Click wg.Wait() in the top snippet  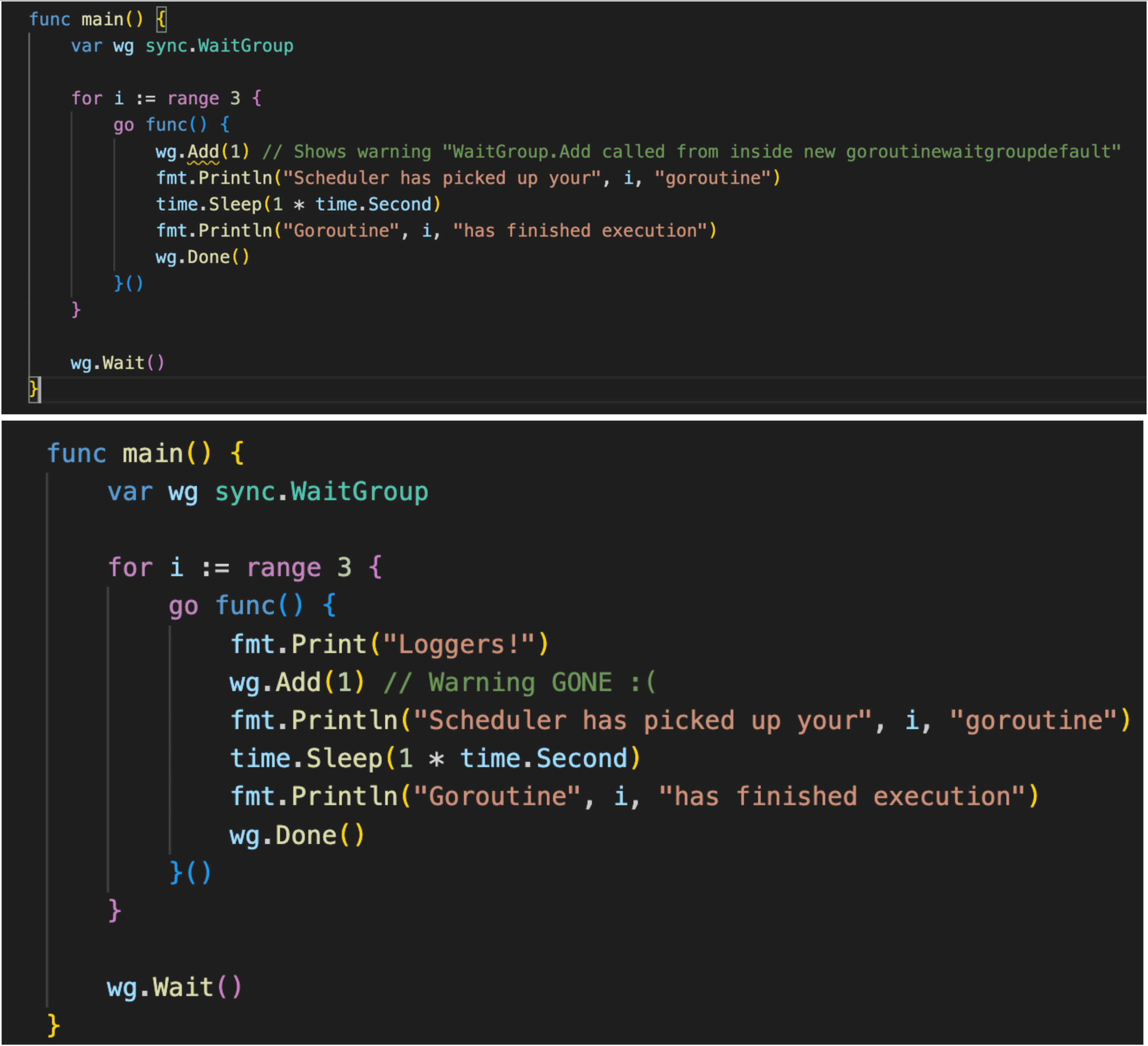(x=117, y=363)
